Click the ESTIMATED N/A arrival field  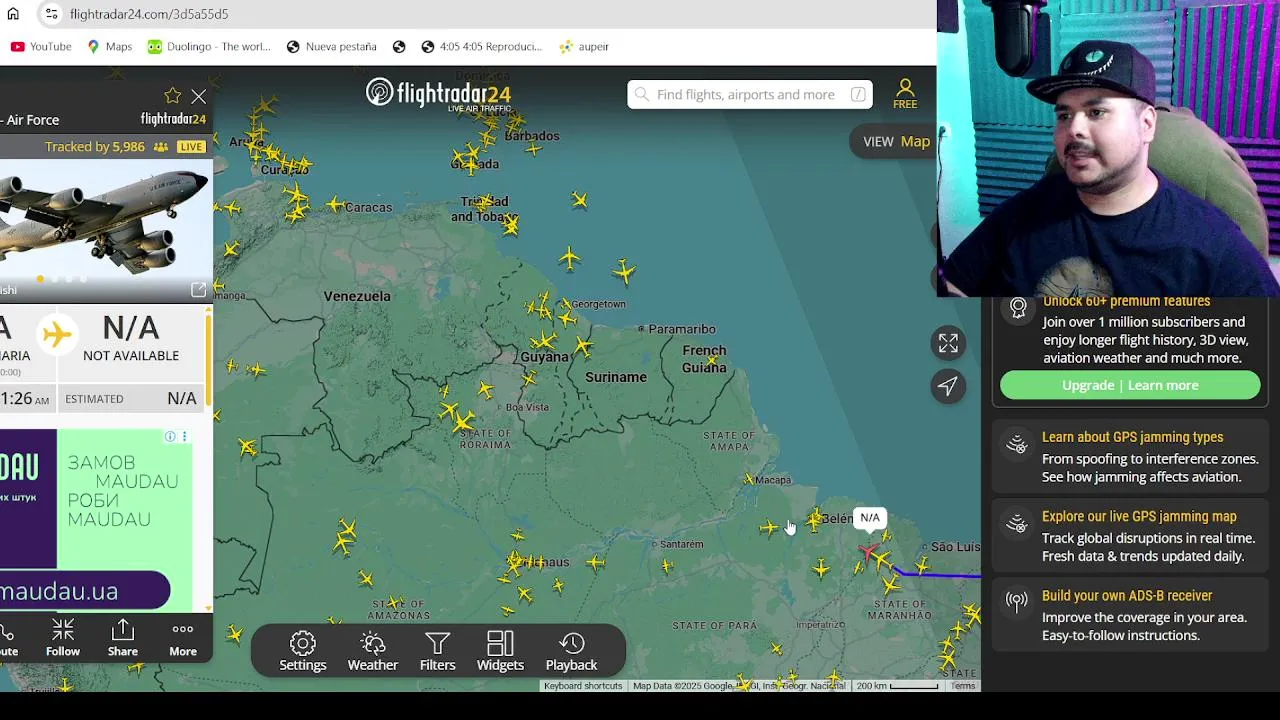coord(130,398)
